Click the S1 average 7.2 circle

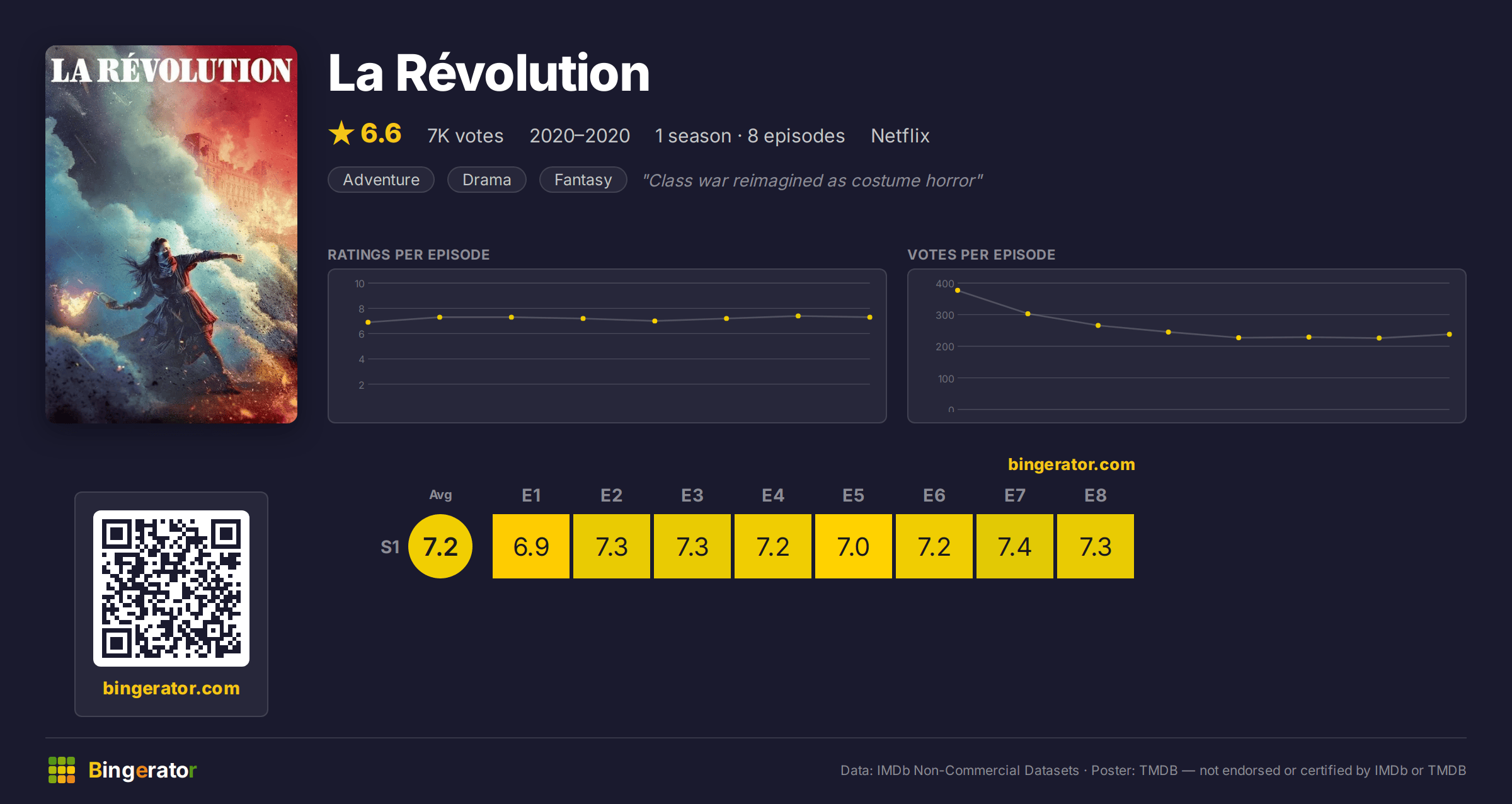coord(440,546)
